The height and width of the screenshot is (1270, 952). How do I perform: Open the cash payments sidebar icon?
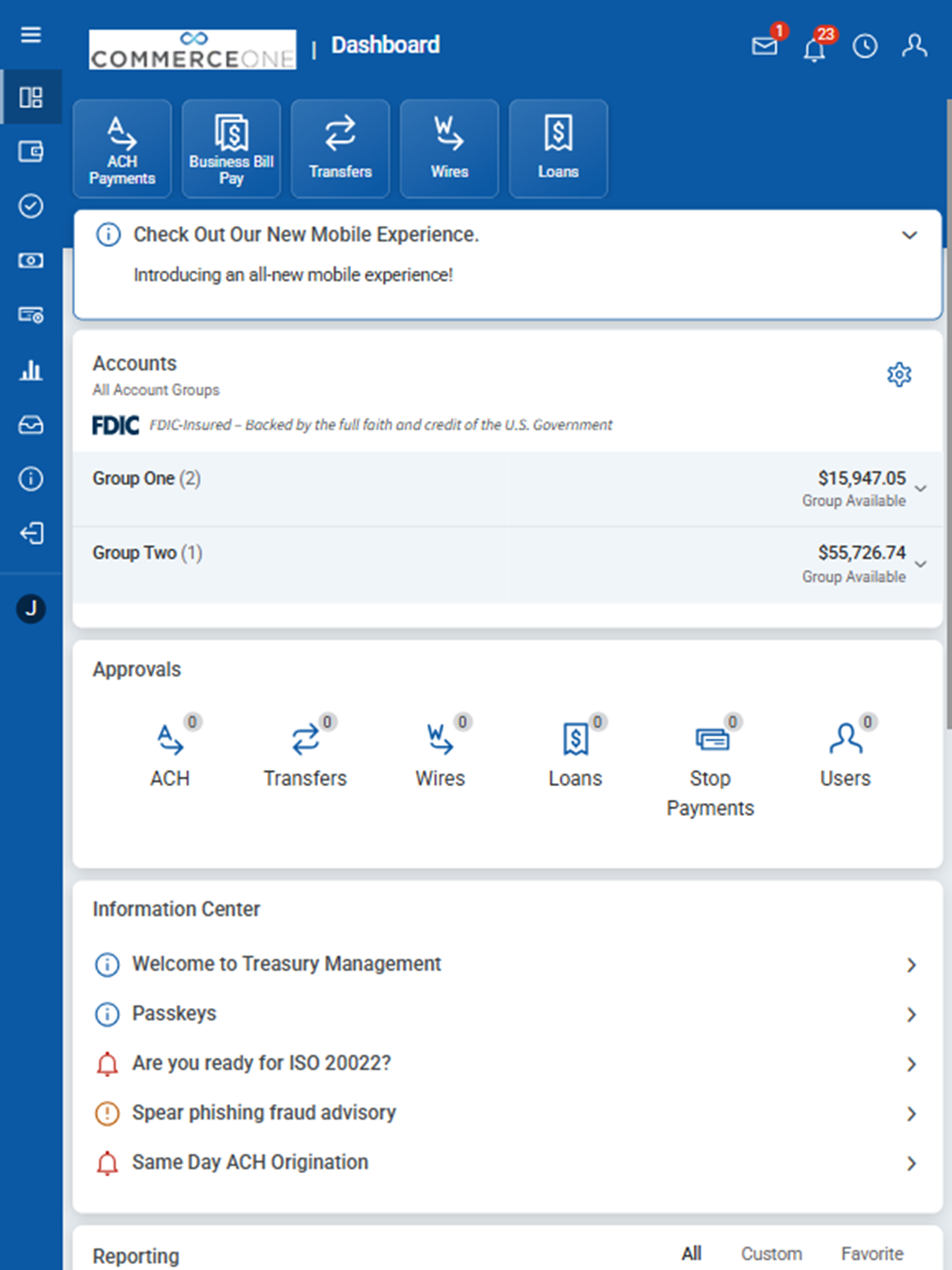click(31, 261)
